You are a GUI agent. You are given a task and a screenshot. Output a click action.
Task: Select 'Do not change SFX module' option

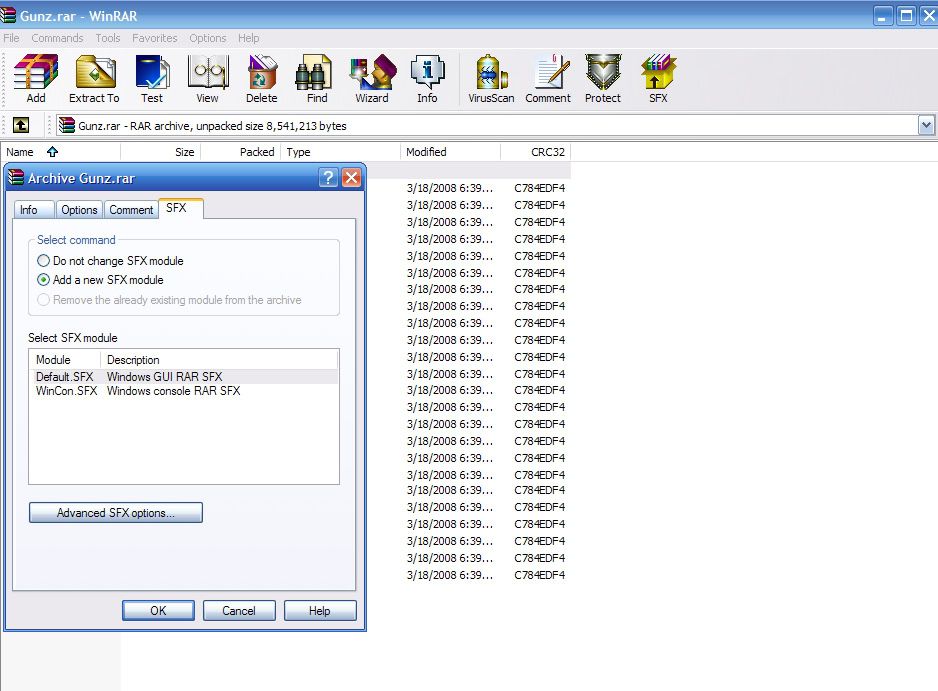[x=44, y=261]
